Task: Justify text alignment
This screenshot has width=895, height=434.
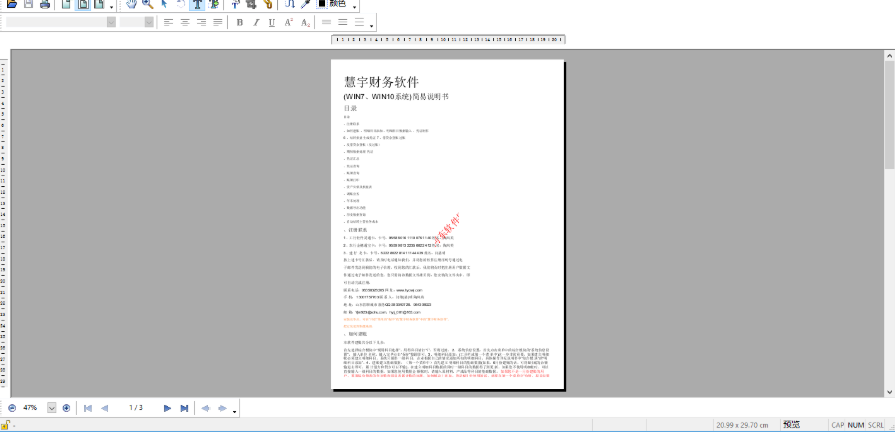Action: click(x=217, y=22)
